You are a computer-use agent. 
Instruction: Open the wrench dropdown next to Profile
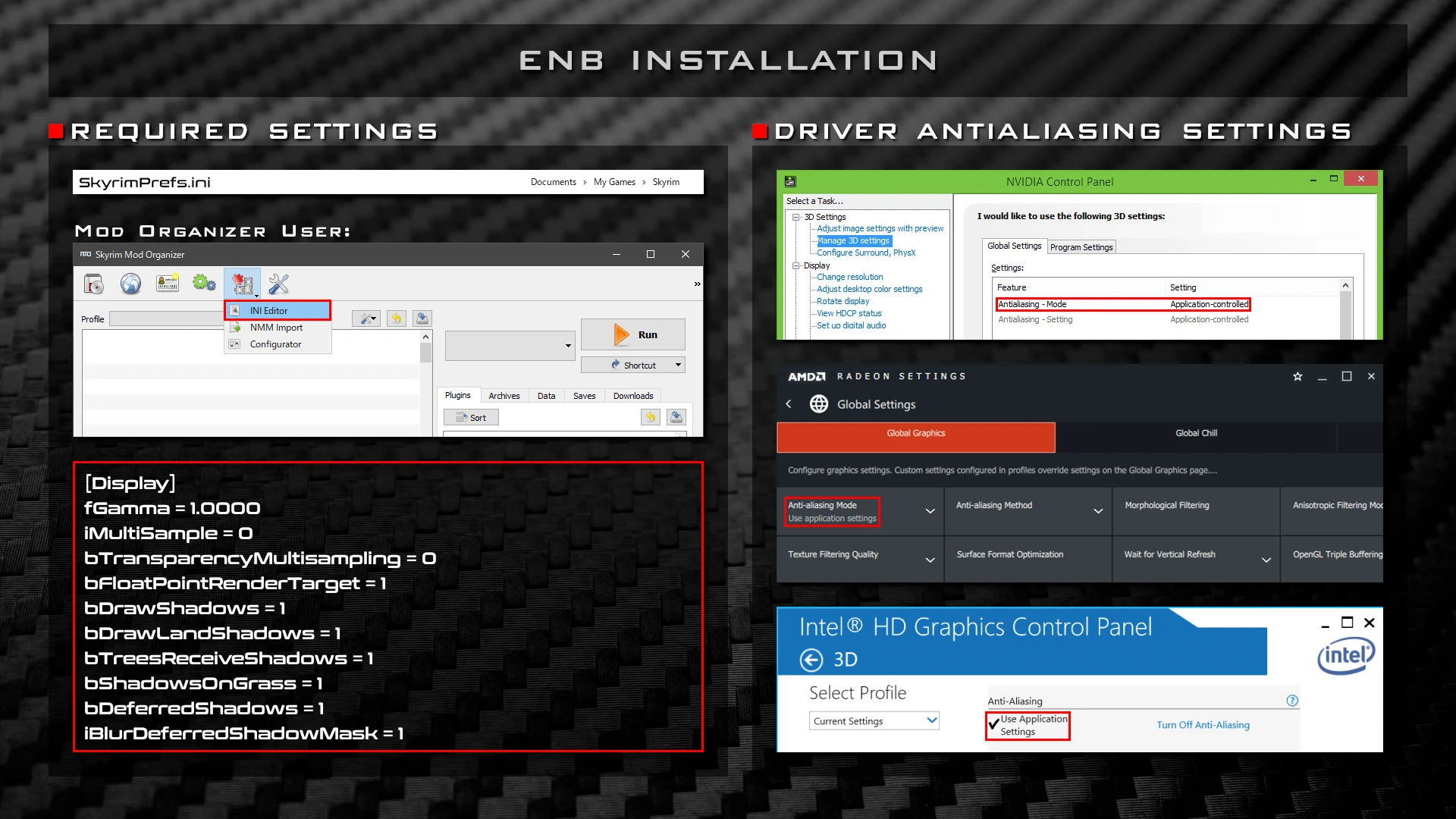click(366, 318)
